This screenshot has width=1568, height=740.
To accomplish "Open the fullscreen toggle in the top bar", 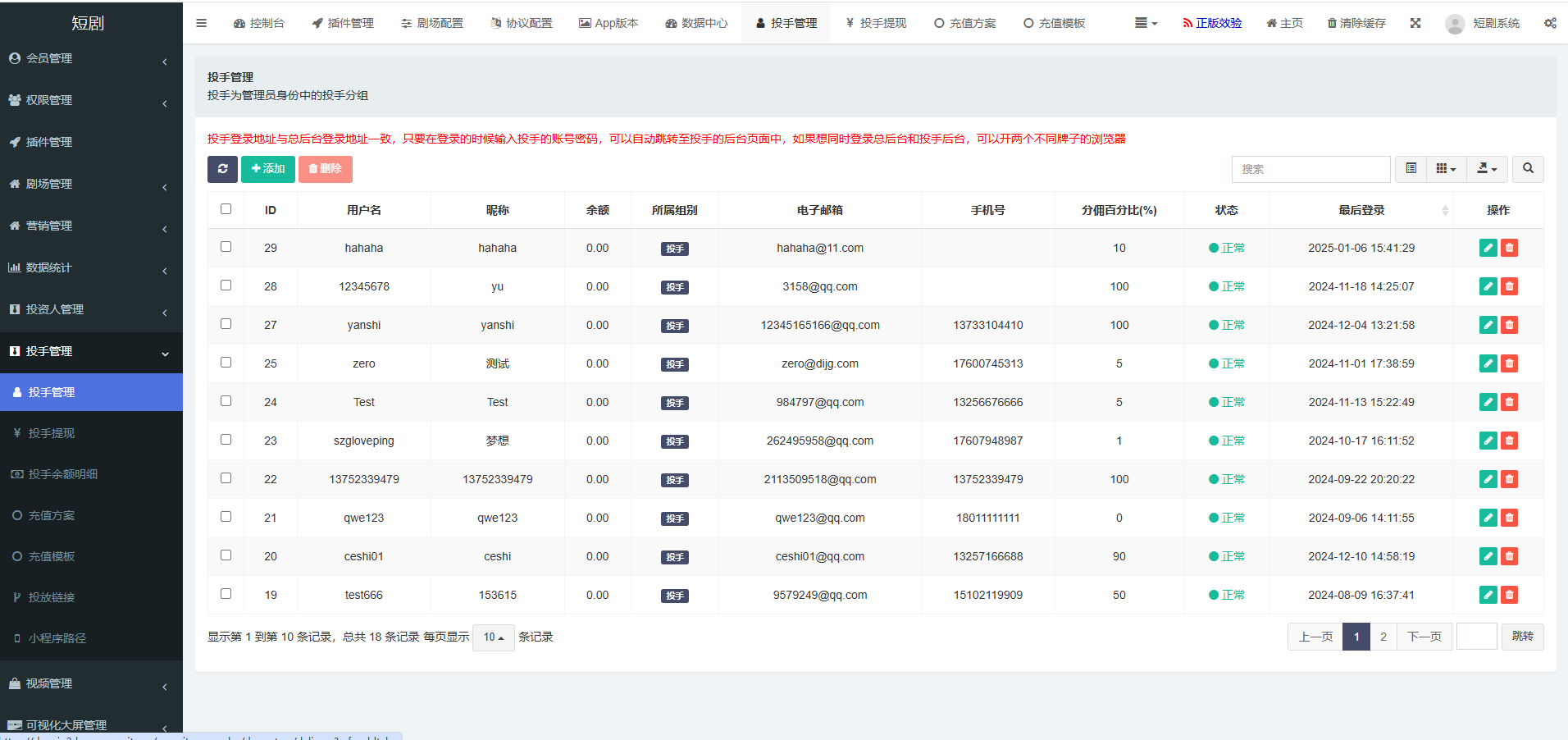I will tap(1415, 23).
